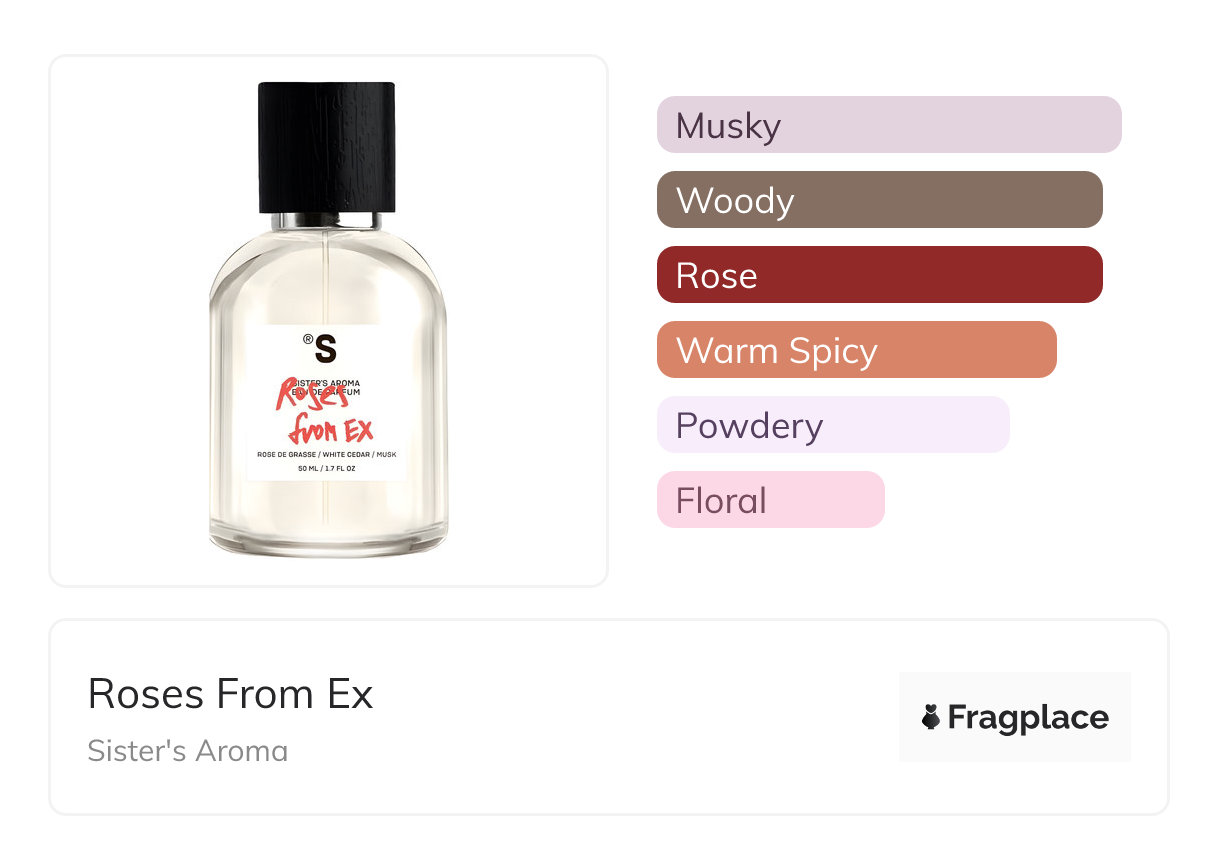Click the dark red Rose accord bar

(x=879, y=275)
